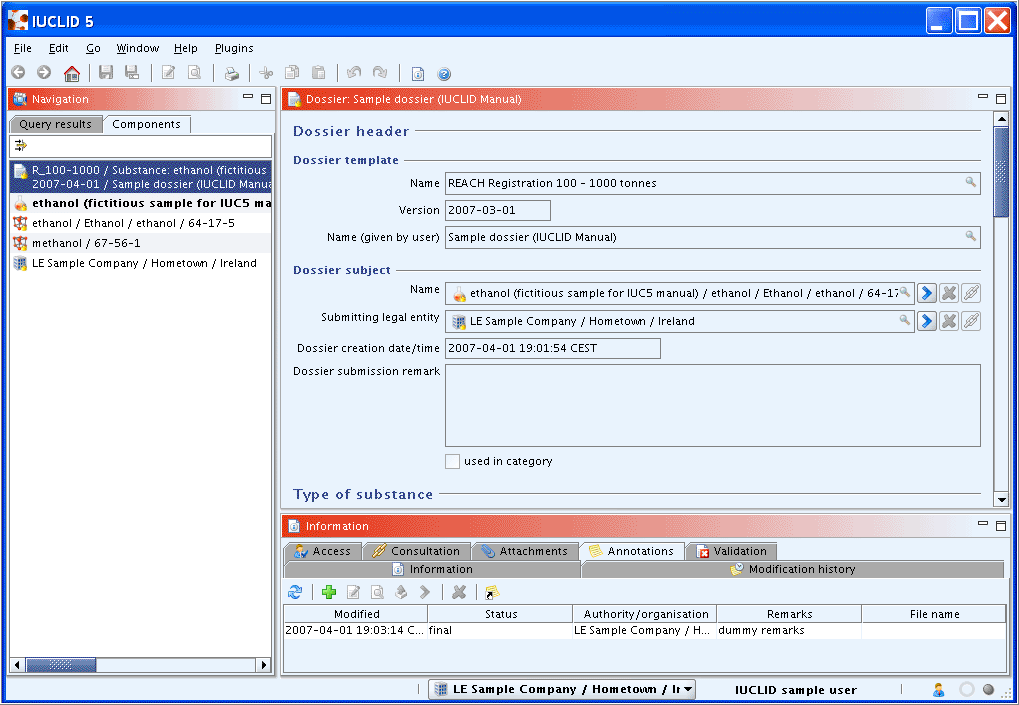This screenshot has width=1019, height=705.
Task: Open the Modification history tab
Action: [793, 569]
